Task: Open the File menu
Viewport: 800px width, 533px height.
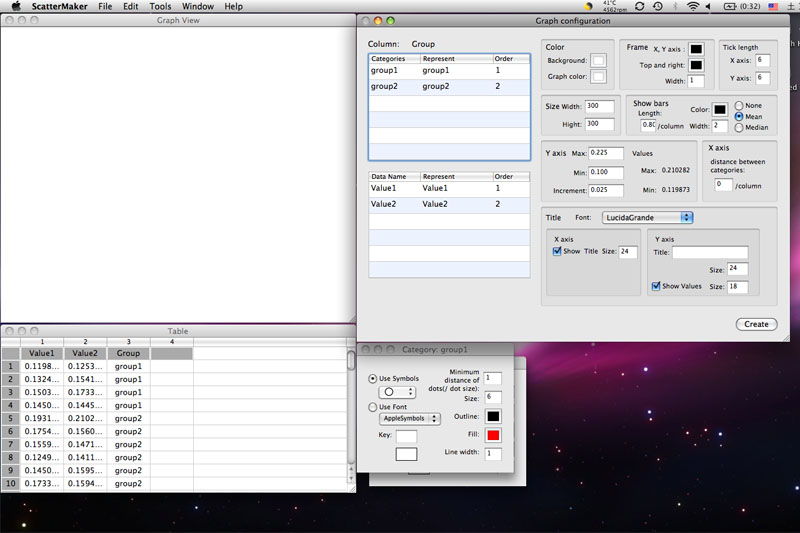Action: click(105, 6)
